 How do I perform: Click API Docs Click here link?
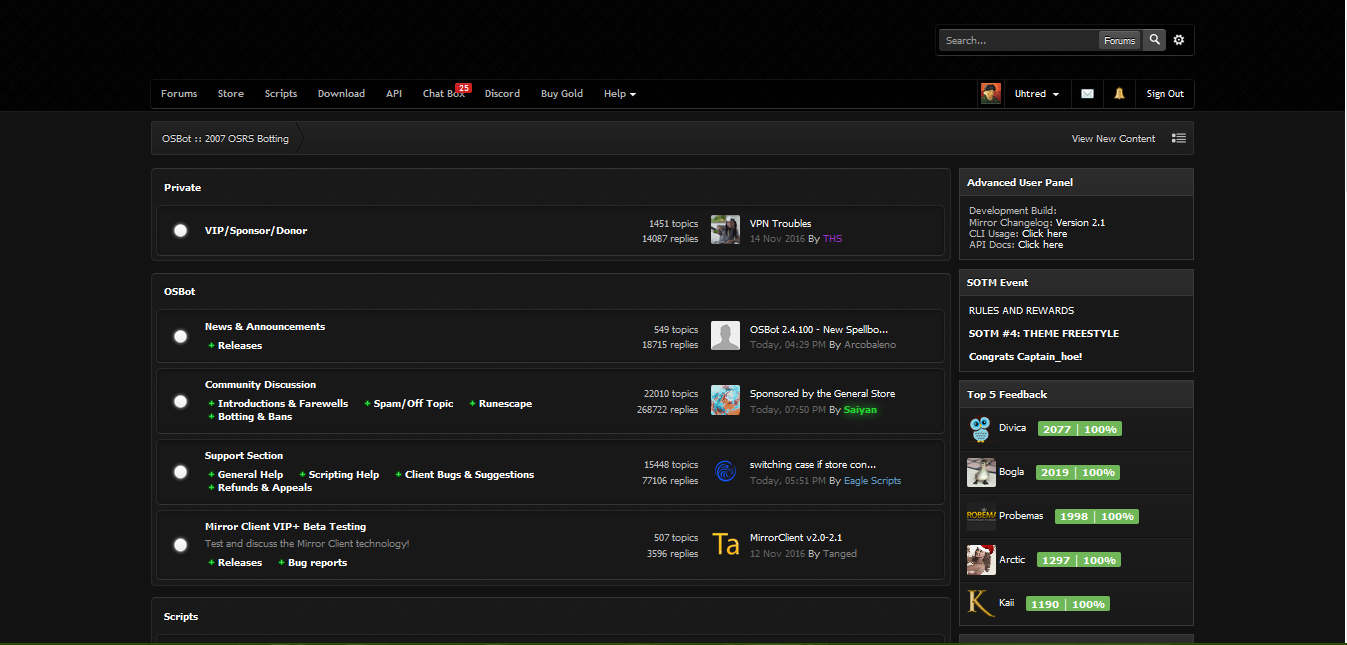tap(1040, 245)
